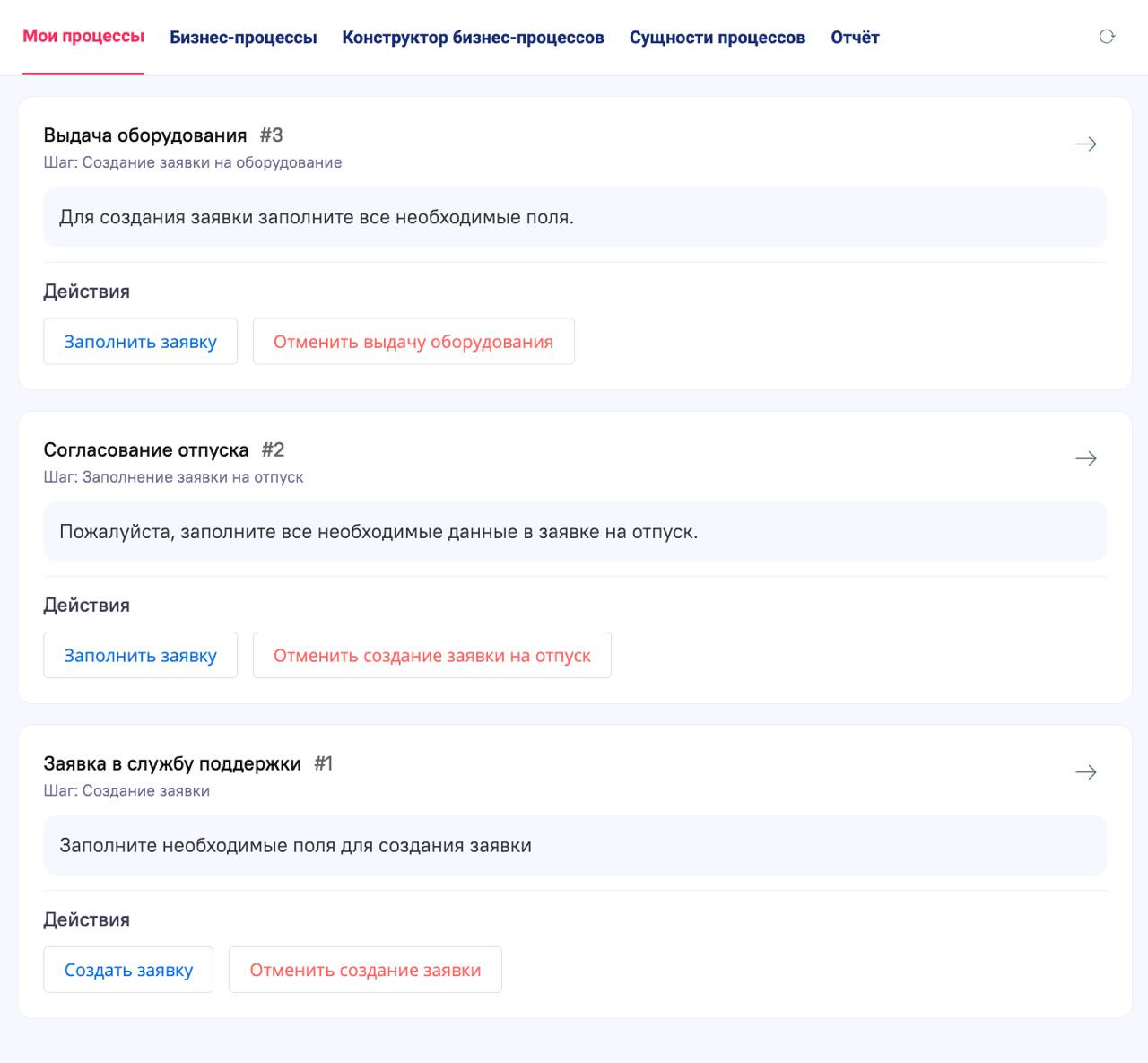
Task: Select the process title Заявка в службу поддержки
Action: pyautogui.click(x=172, y=763)
